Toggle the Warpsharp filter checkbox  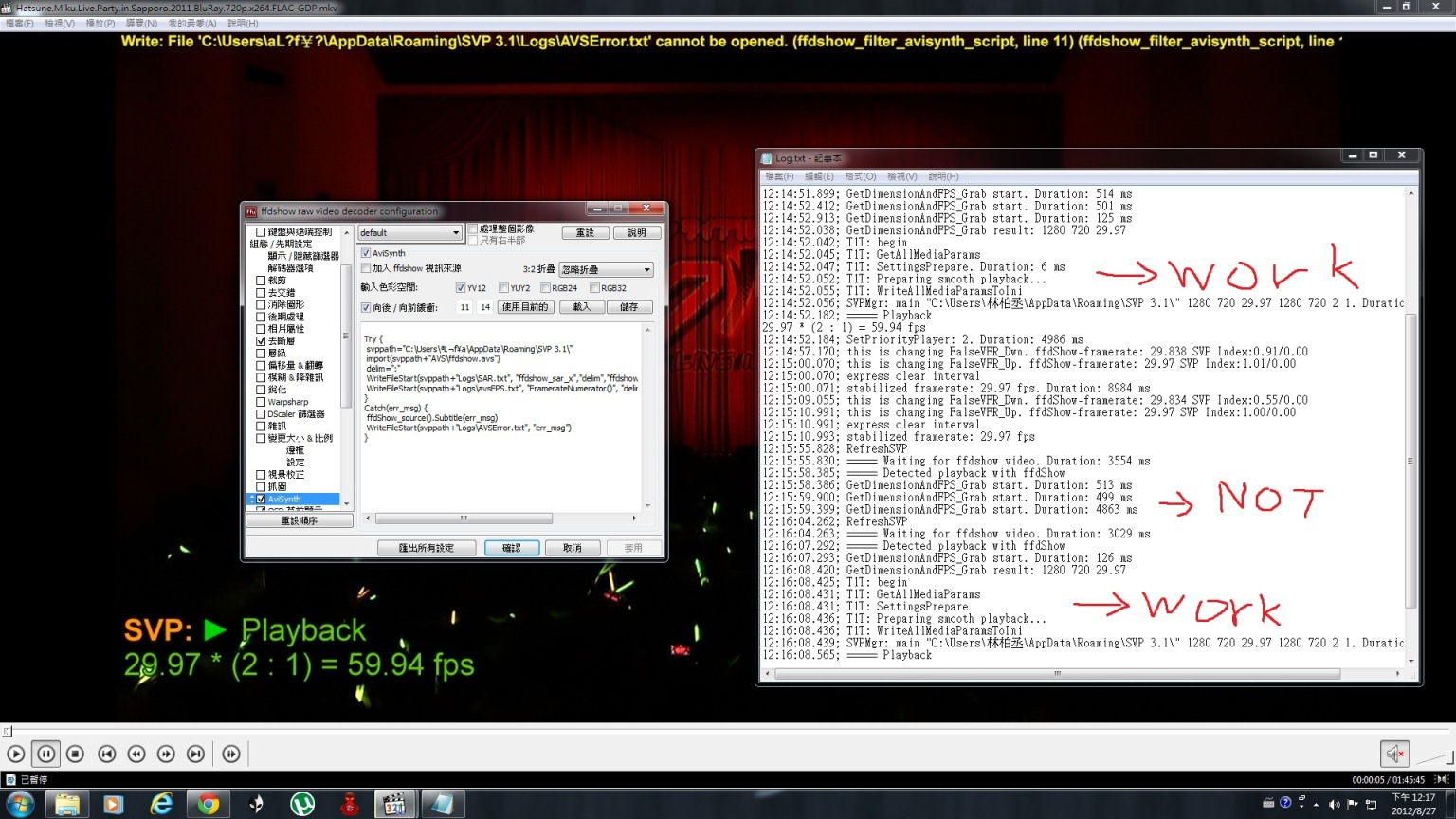click(x=261, y=402)
